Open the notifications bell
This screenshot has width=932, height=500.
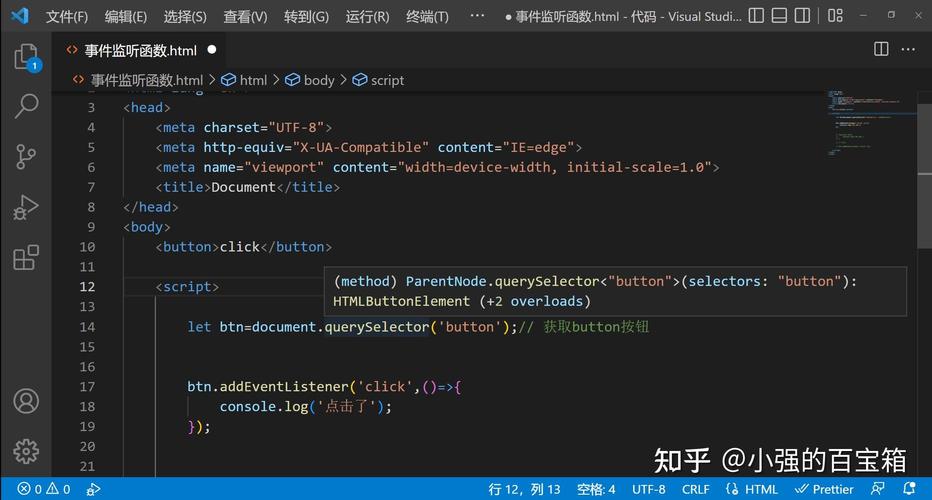click(x=909, y=489)
